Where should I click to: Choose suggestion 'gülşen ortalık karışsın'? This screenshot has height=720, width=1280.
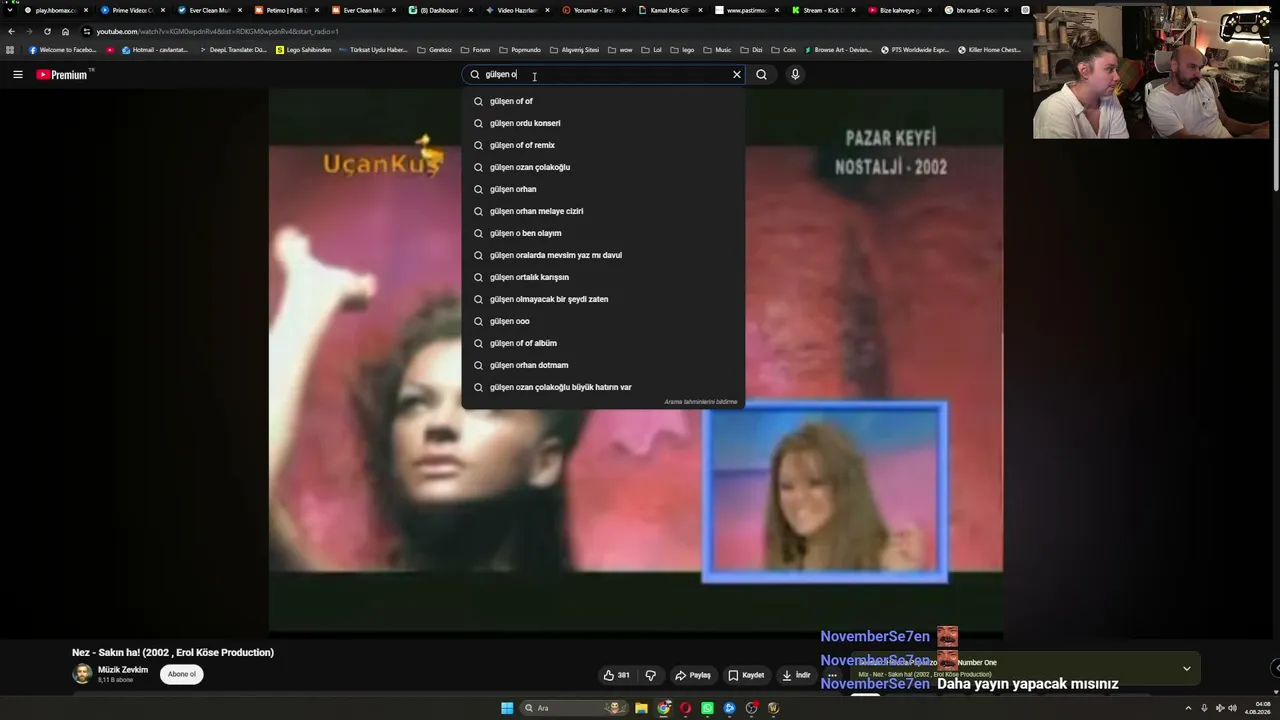[603, 277]
